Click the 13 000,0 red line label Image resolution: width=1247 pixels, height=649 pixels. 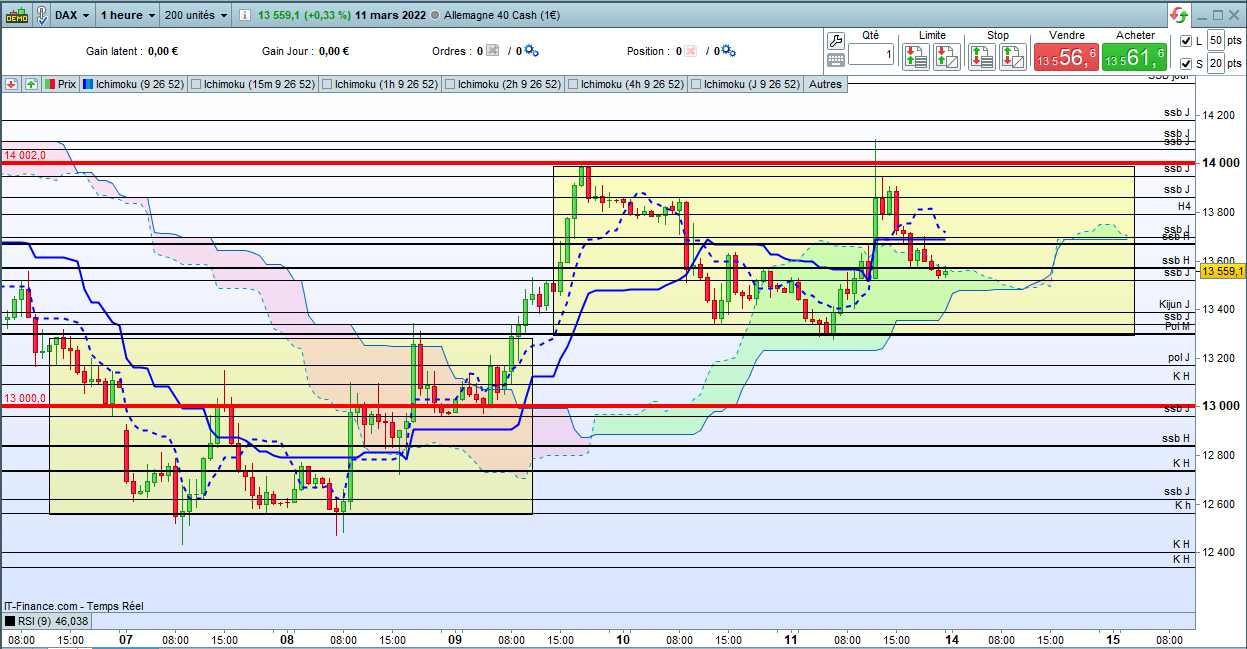pyautogui.click(x=23, y=399)
